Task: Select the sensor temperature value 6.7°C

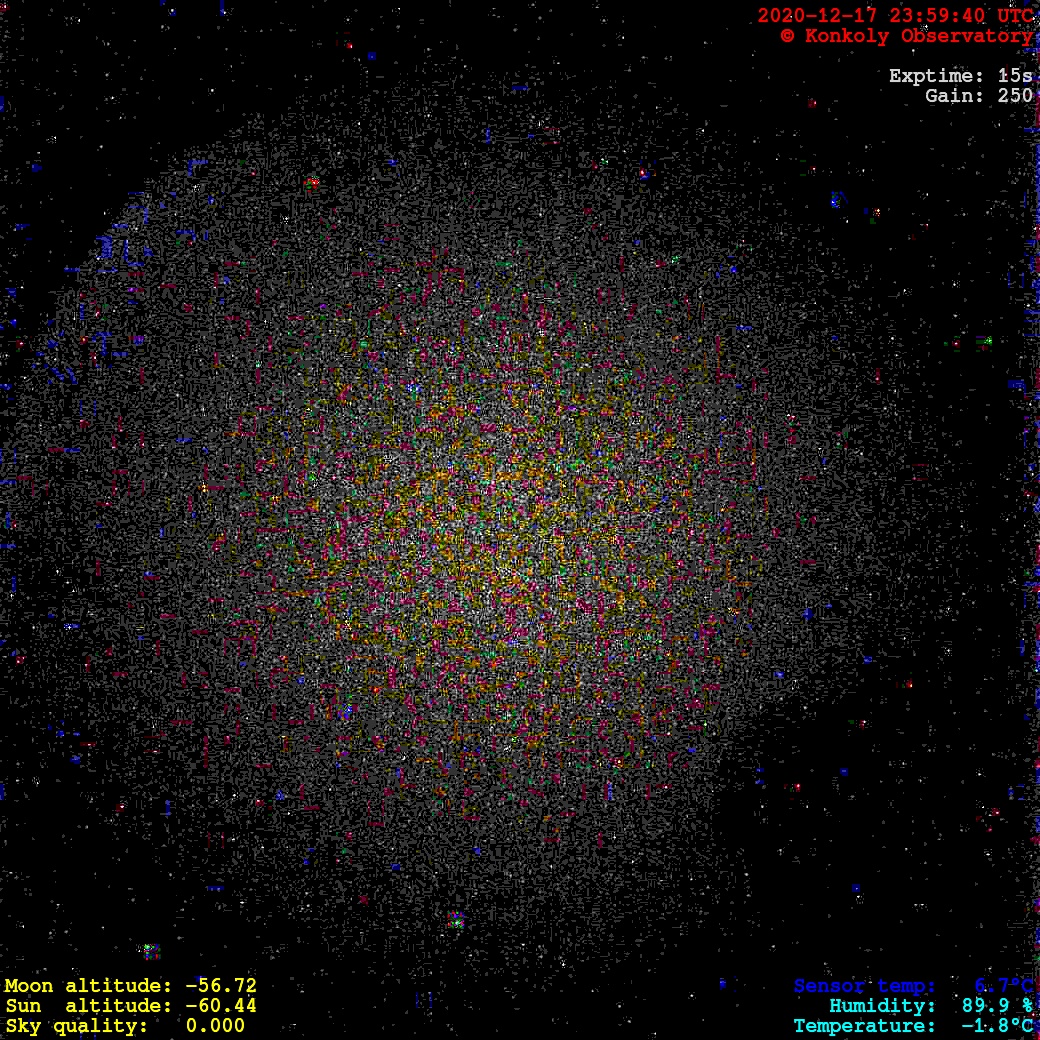Action: pyautogui.click(x=1004, y=986)
